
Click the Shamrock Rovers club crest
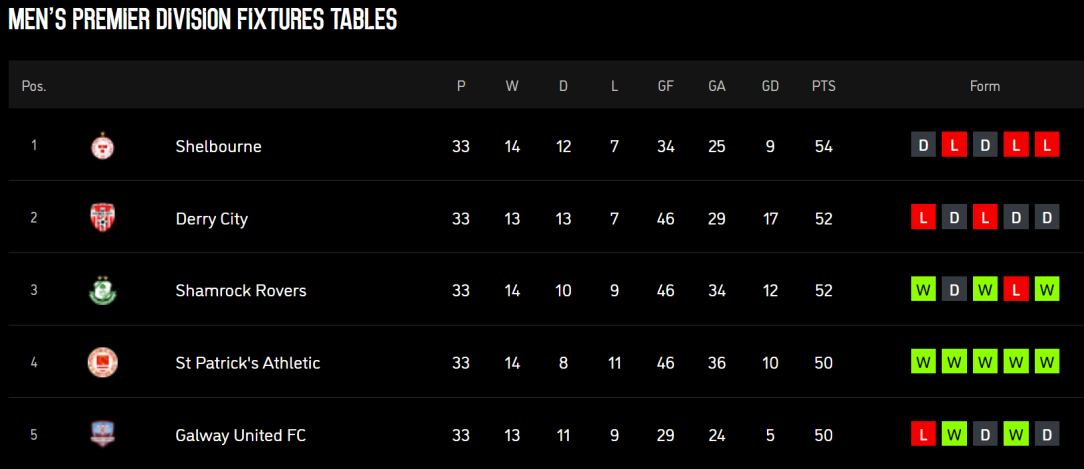tap(102, 290)
